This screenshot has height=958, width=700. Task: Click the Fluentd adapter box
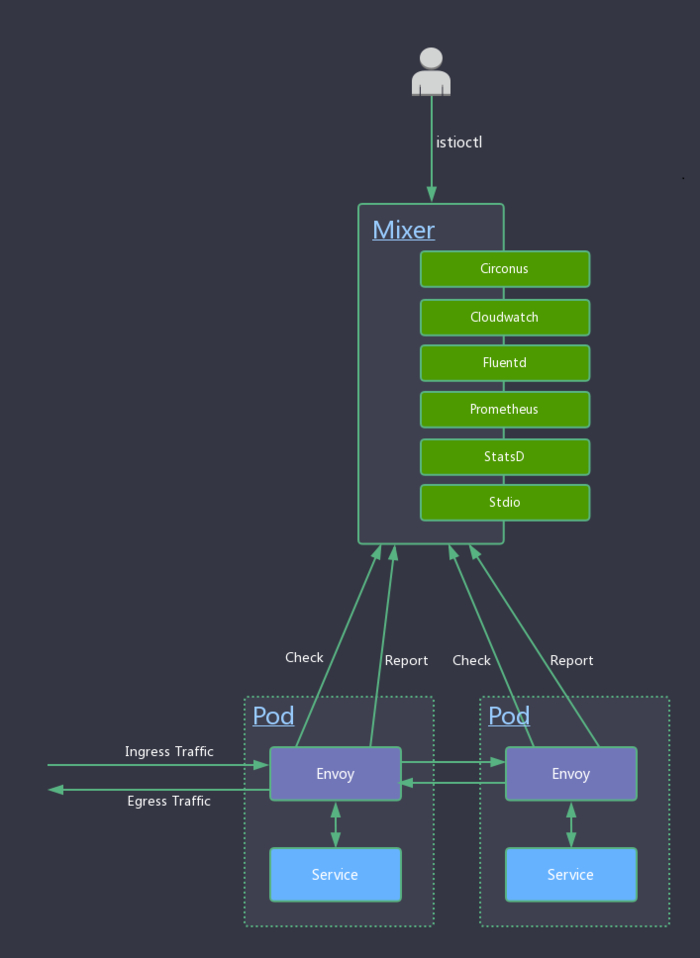[504, 363]
